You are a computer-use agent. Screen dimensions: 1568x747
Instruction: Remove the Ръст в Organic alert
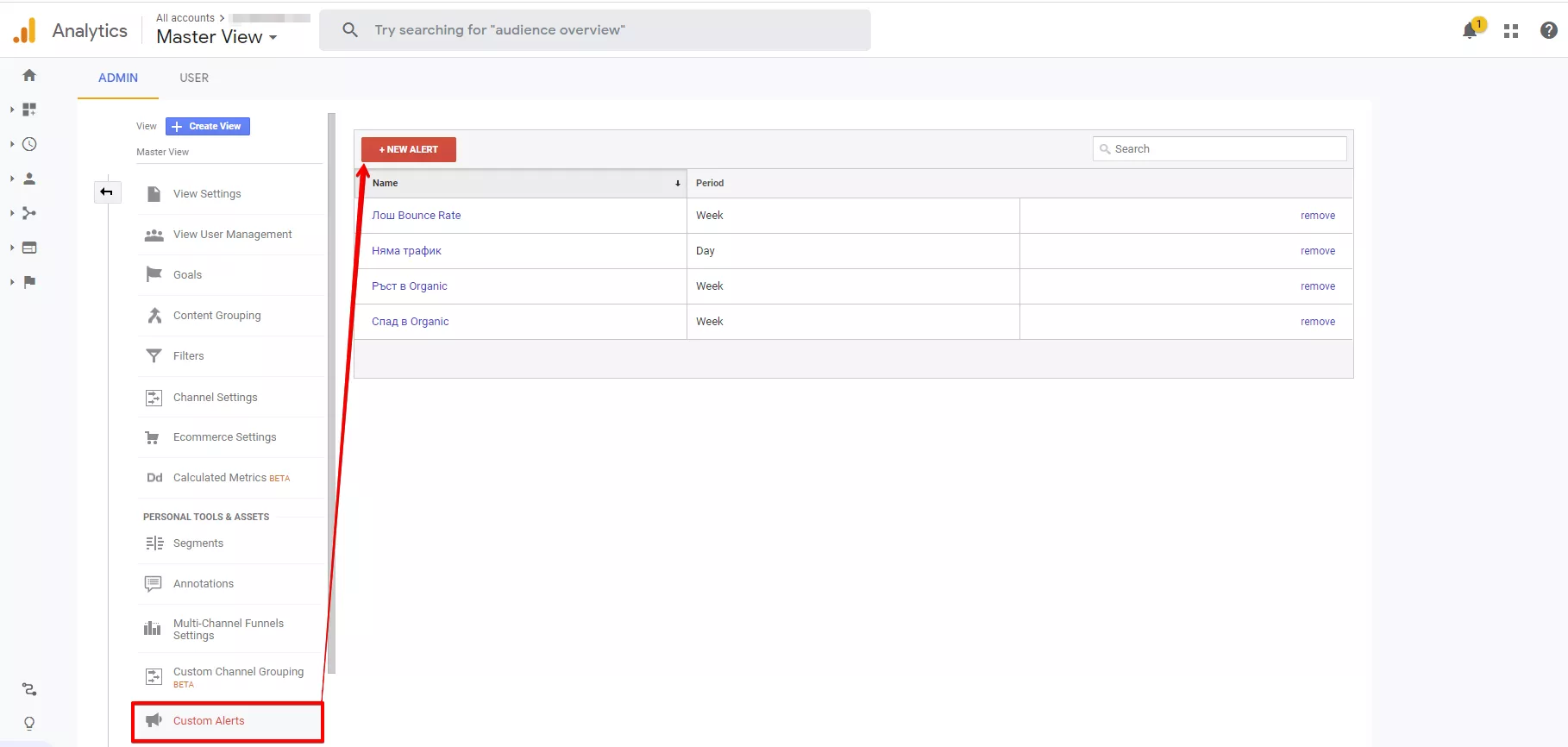click(1318, 286)
